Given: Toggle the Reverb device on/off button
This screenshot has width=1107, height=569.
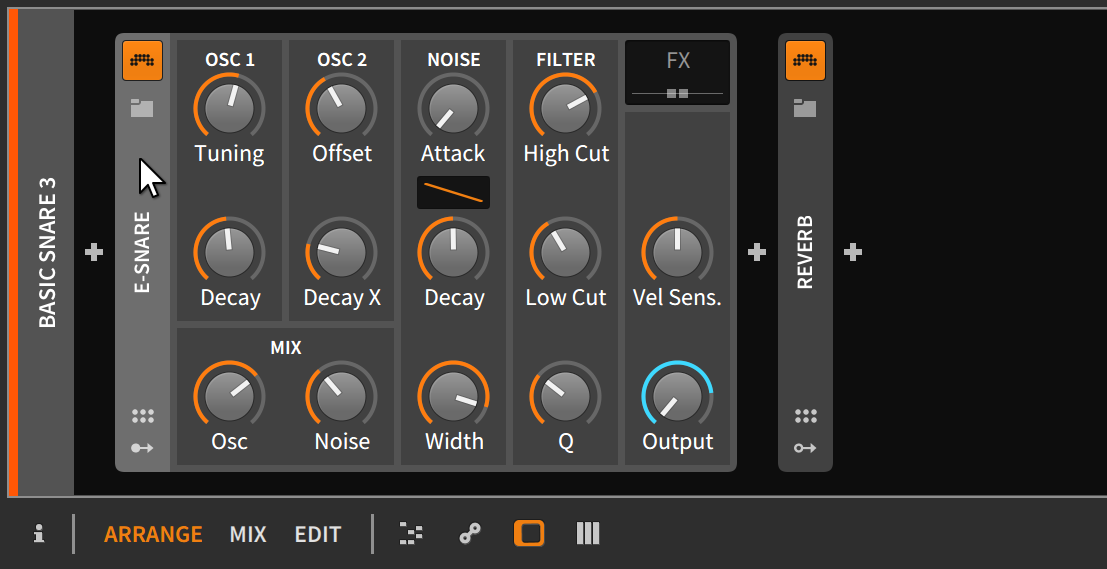Looking at the screenshot, I should (x=805, y=61).
